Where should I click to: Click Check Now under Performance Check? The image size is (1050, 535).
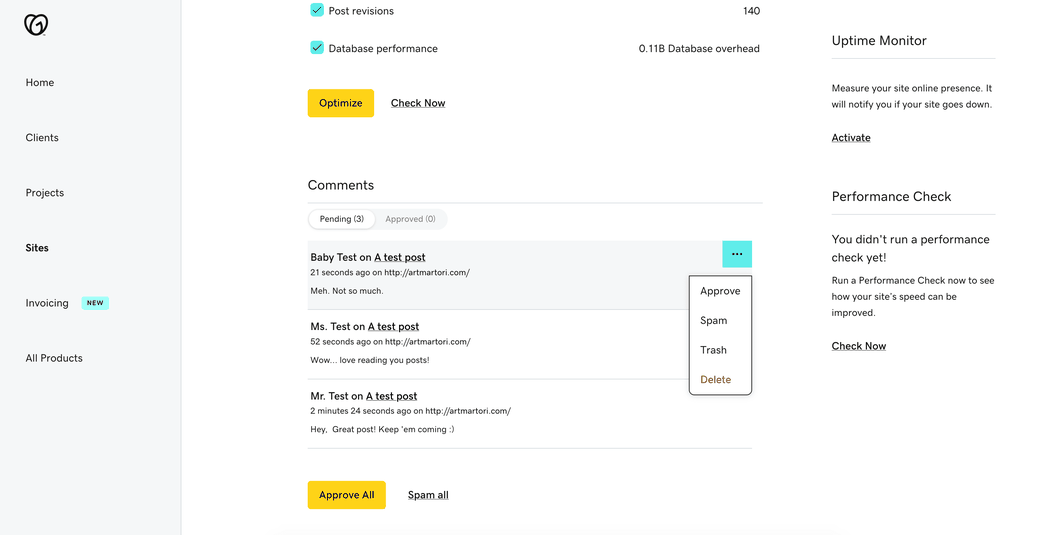858,346
